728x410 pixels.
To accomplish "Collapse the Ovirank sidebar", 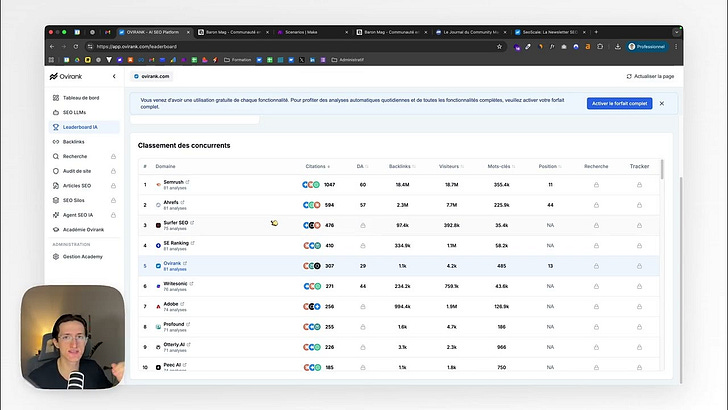I will click(114, 76).
